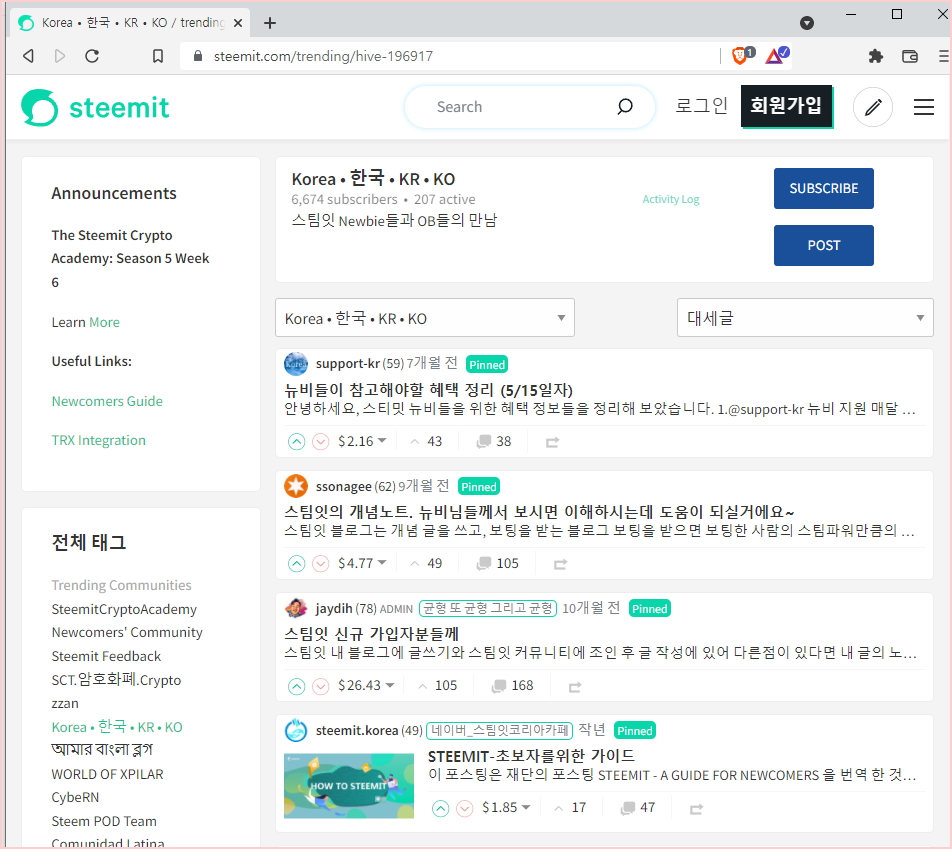
Task: Open post titled 스팀잇 신규 가입자분들께
Action: [372, 634]
